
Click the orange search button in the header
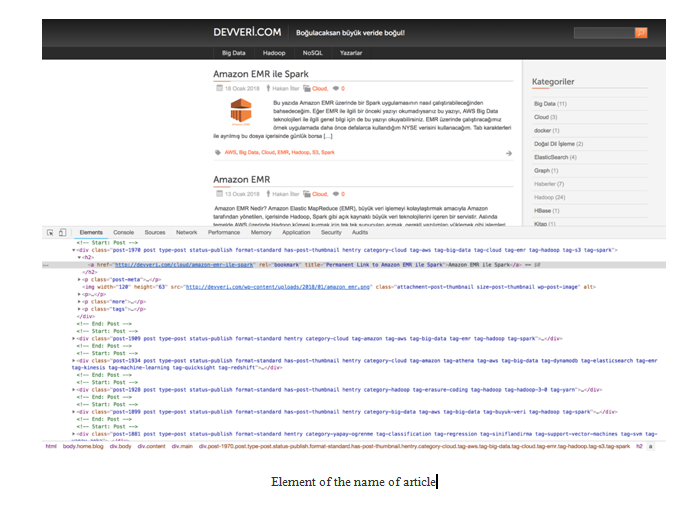coord(641,33)
